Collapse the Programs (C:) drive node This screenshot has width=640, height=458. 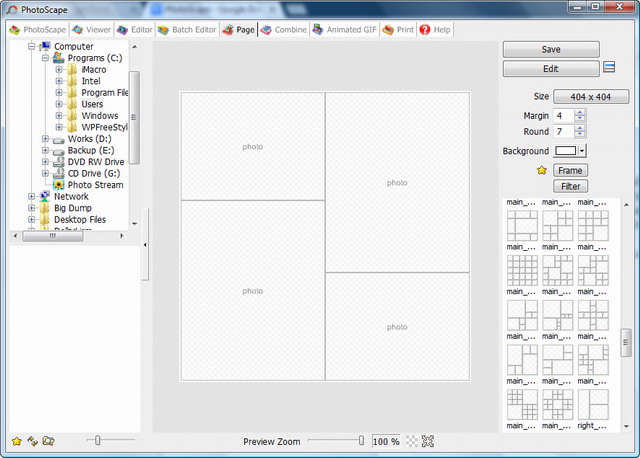coord(45,59)
